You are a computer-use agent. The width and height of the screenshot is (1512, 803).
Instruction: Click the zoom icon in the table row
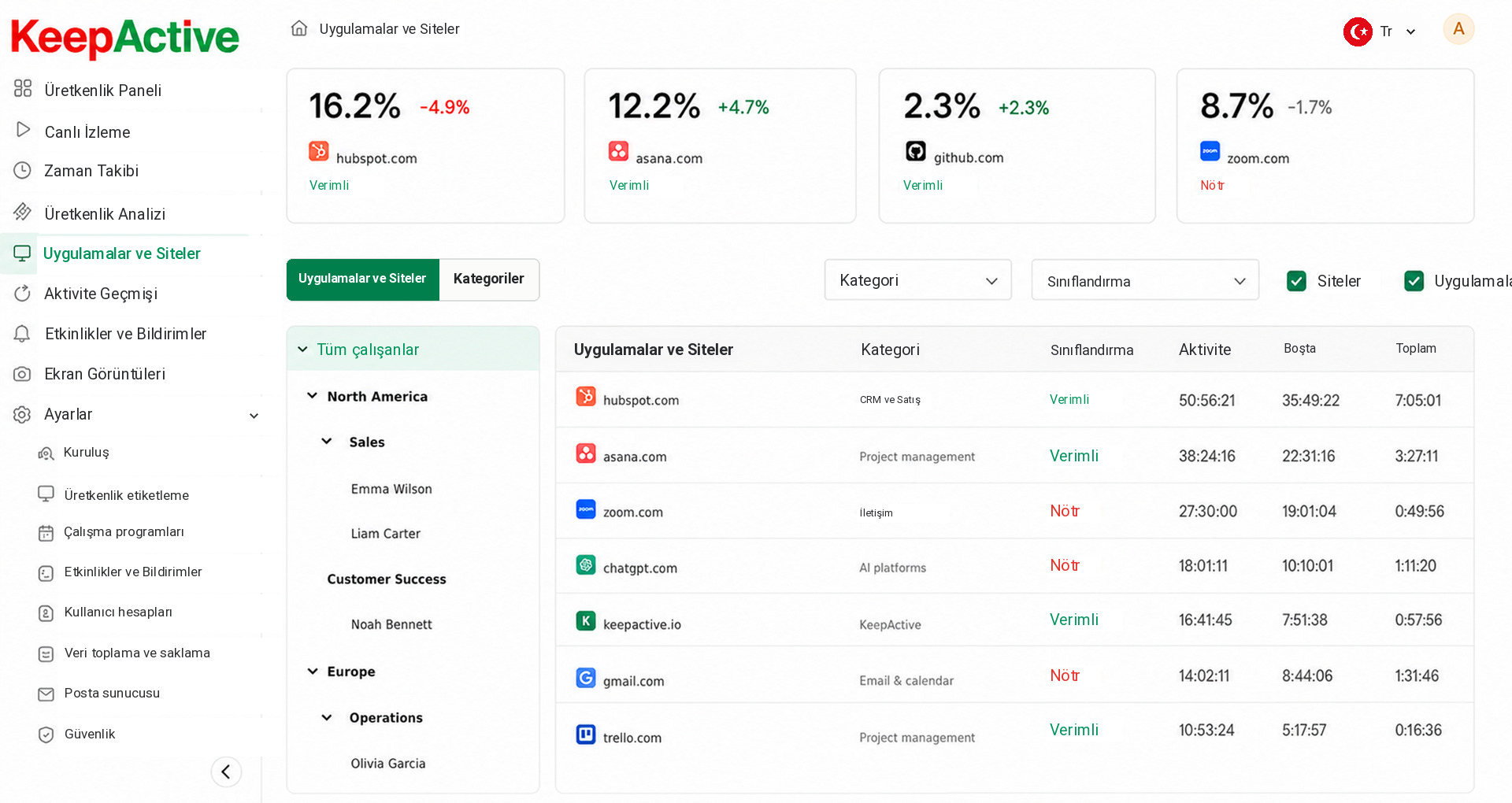click(586, 509)
